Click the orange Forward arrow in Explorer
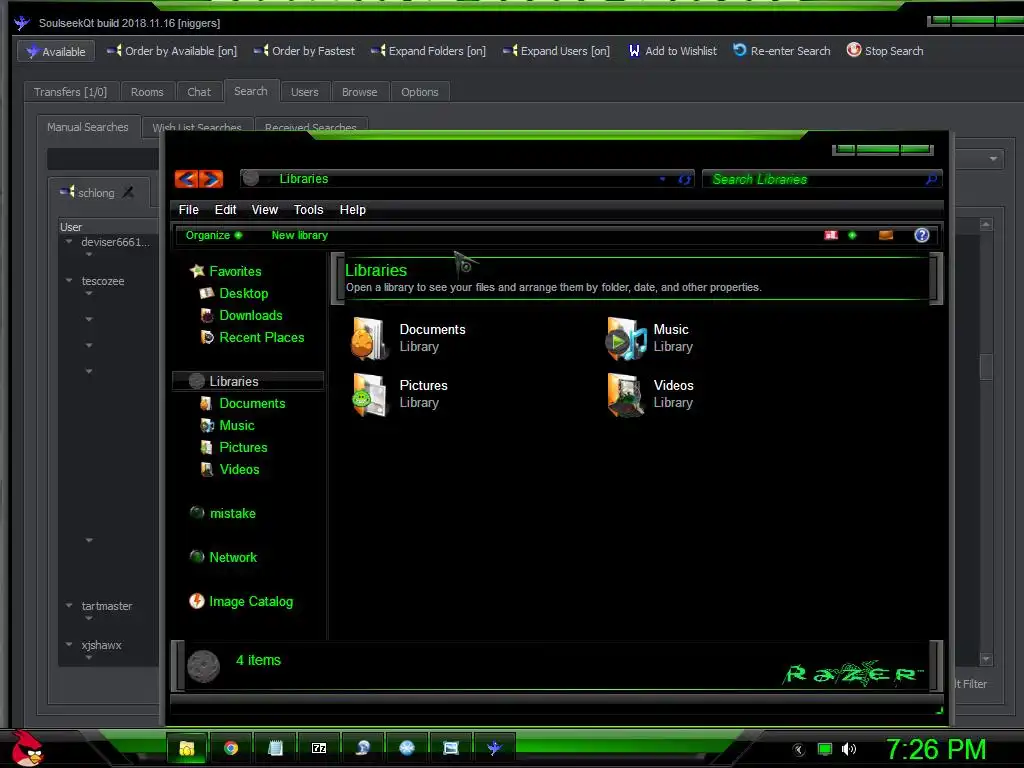Viewport: 1024px width, 768px height. pos(212,179)
